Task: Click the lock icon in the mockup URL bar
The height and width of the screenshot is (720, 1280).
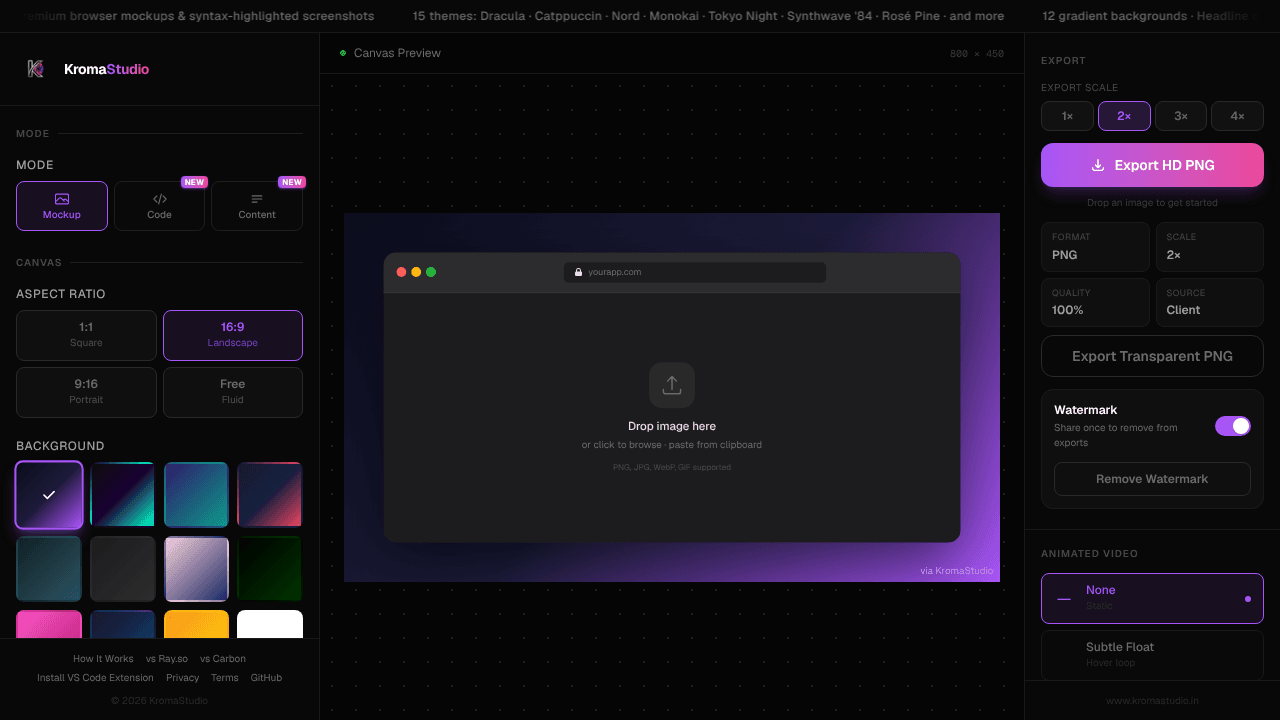Action: point(578,272)
